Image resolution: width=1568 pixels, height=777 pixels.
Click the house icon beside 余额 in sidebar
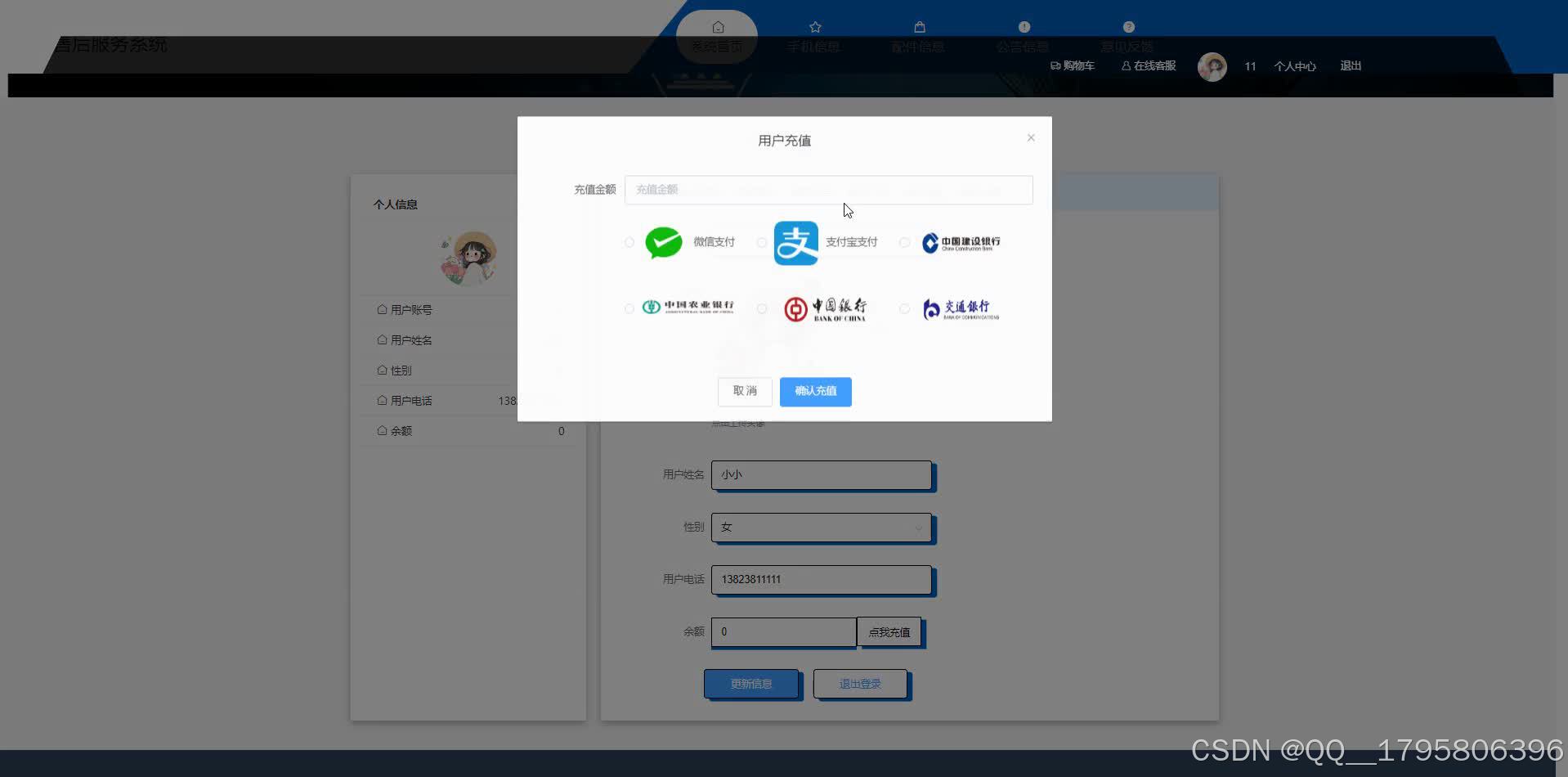[382, 430]
